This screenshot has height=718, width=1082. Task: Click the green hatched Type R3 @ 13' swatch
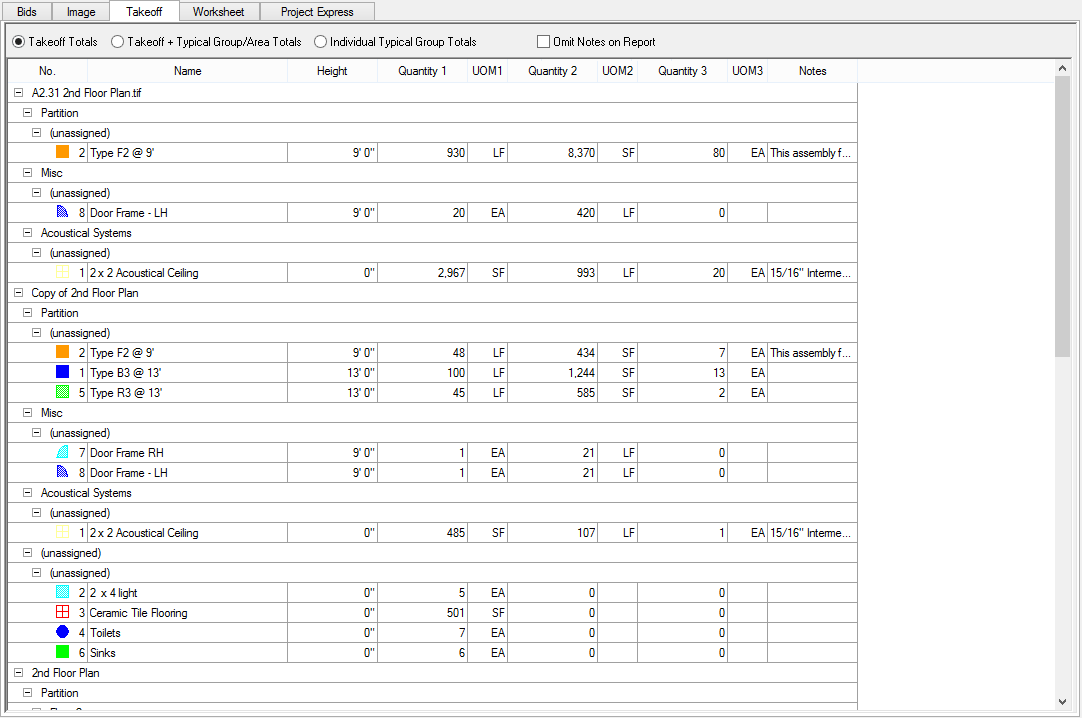[x=63, y=392]
